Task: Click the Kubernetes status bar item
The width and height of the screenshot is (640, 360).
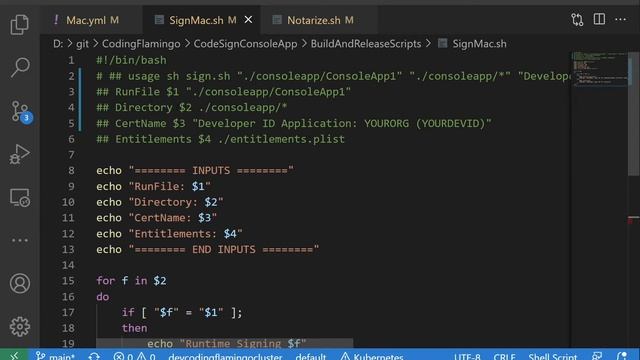Action: coord(372,356)
